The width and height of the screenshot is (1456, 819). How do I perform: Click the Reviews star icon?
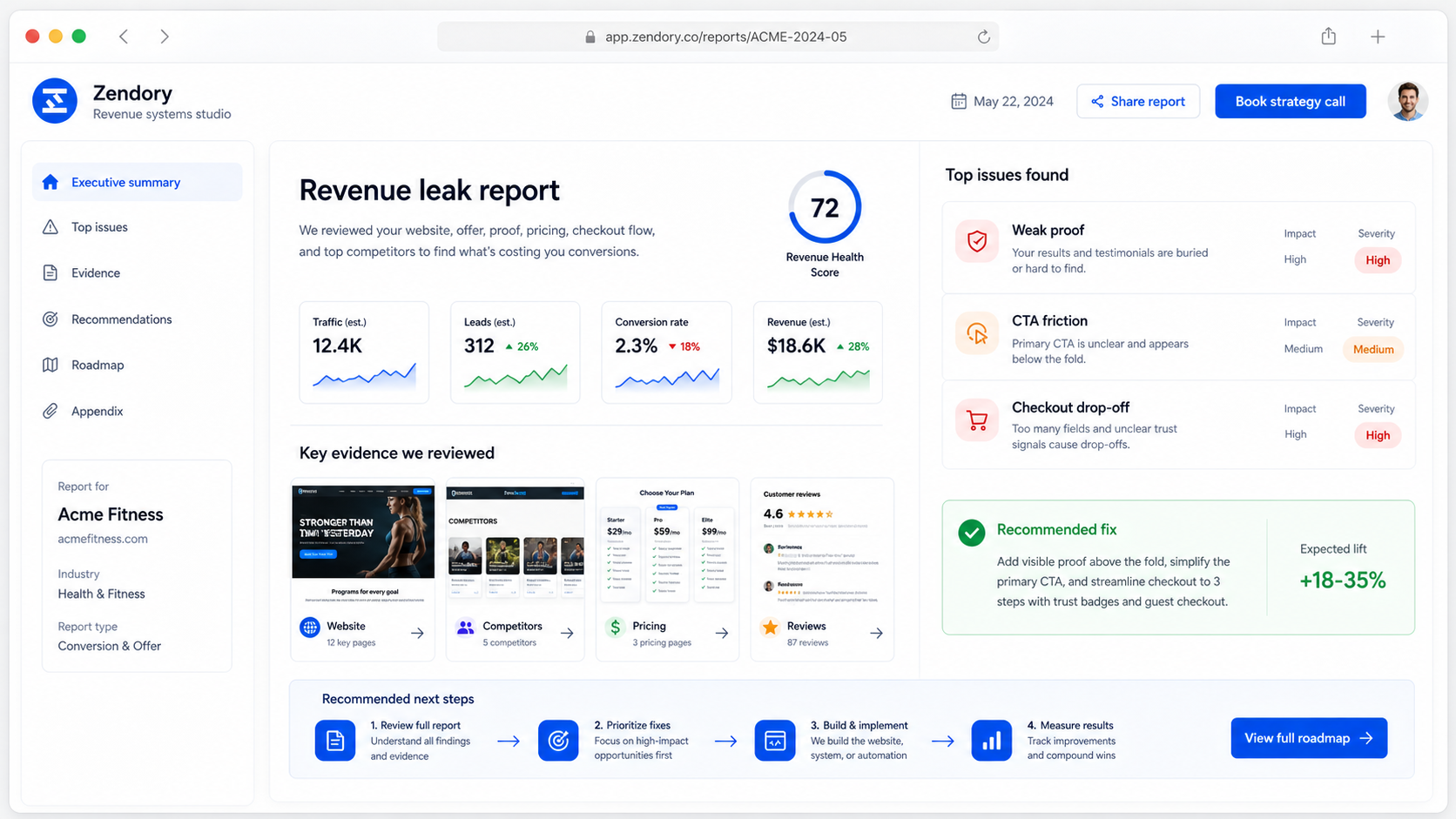pos(770,627)
